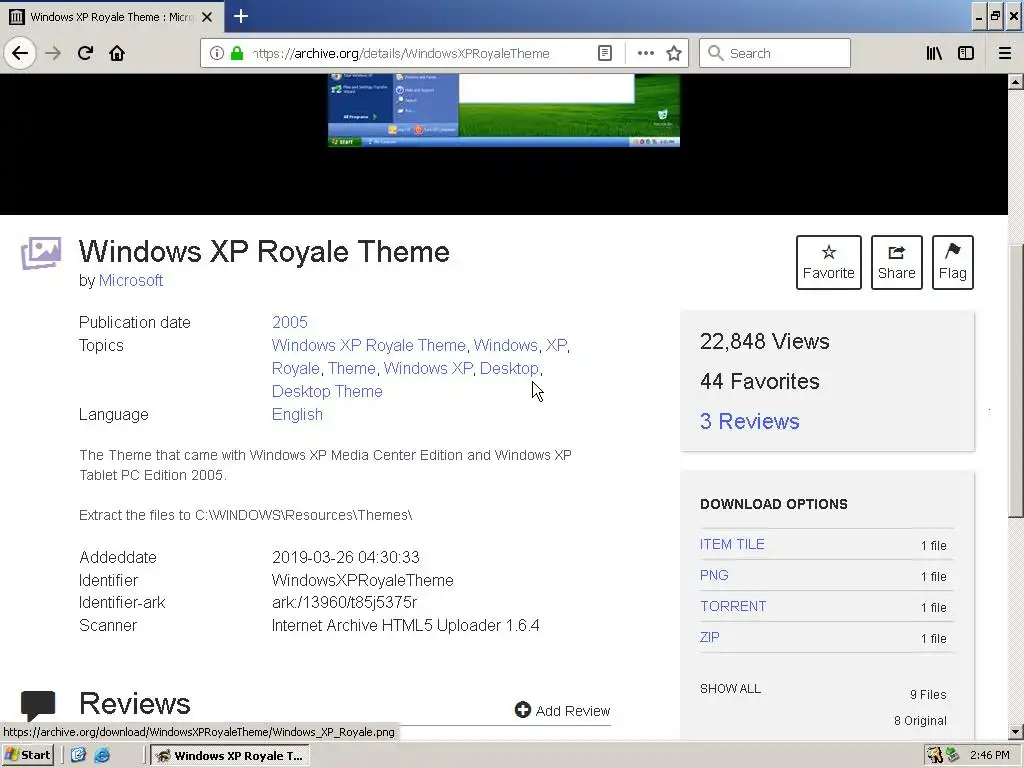This screenshot has height=768, width=1024.
Task: Jump to the 3 Reviews link
Action: (x=750, y=421)
